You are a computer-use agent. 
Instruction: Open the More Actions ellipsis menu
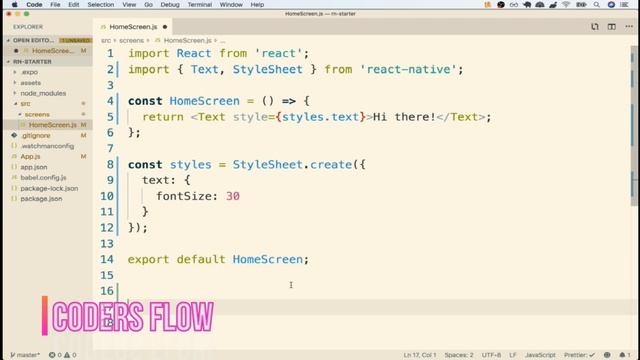click(x=629, y=27)
